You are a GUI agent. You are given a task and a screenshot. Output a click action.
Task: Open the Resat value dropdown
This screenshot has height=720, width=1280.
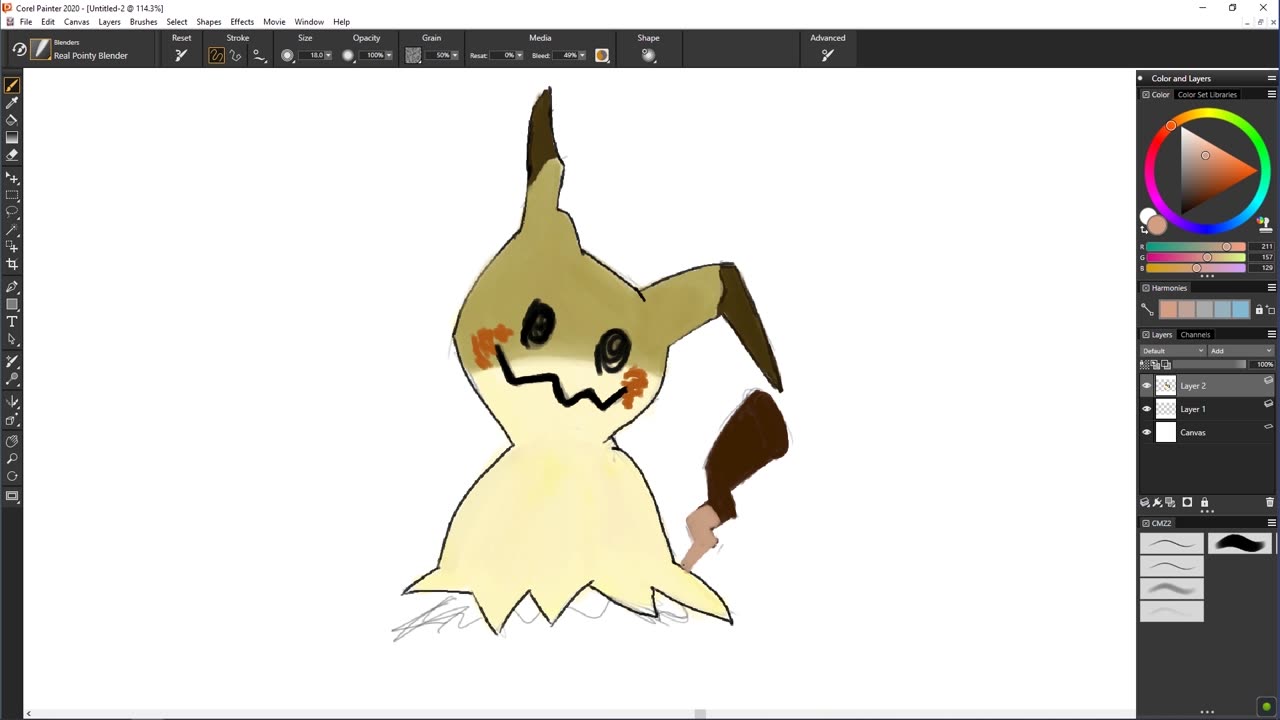coord(520,55)
